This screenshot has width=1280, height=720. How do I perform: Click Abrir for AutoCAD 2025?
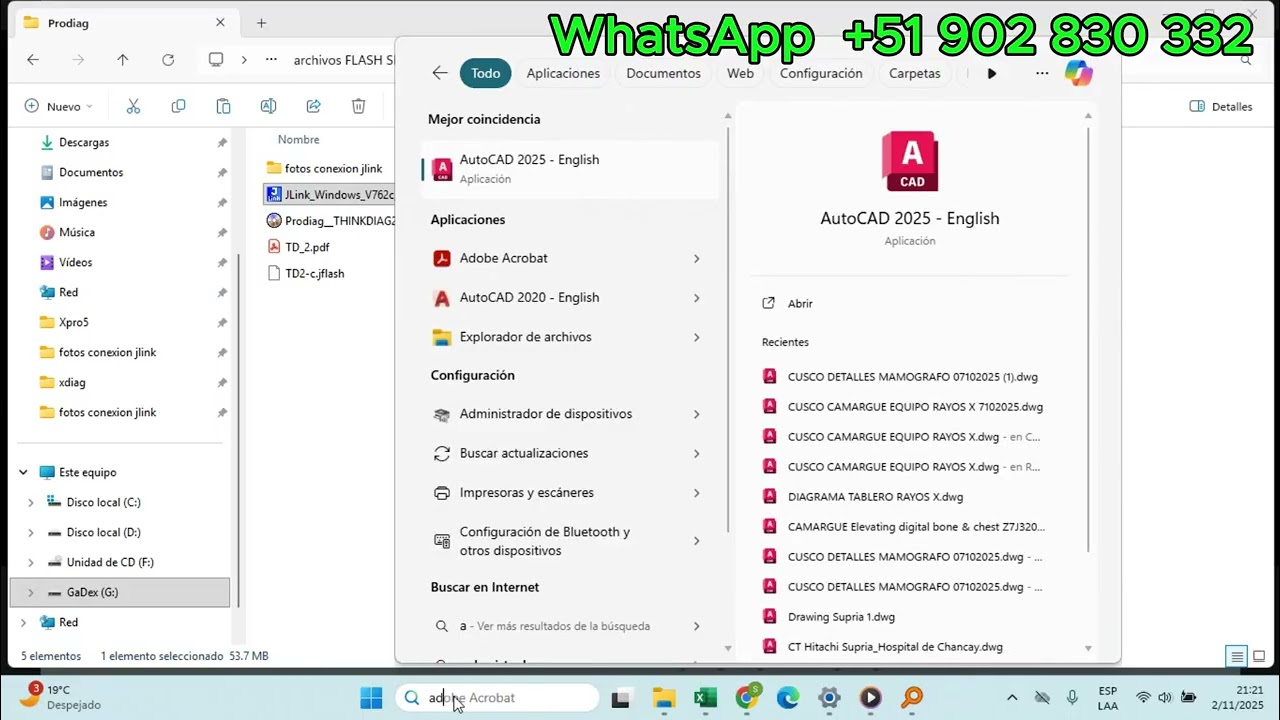800,303
